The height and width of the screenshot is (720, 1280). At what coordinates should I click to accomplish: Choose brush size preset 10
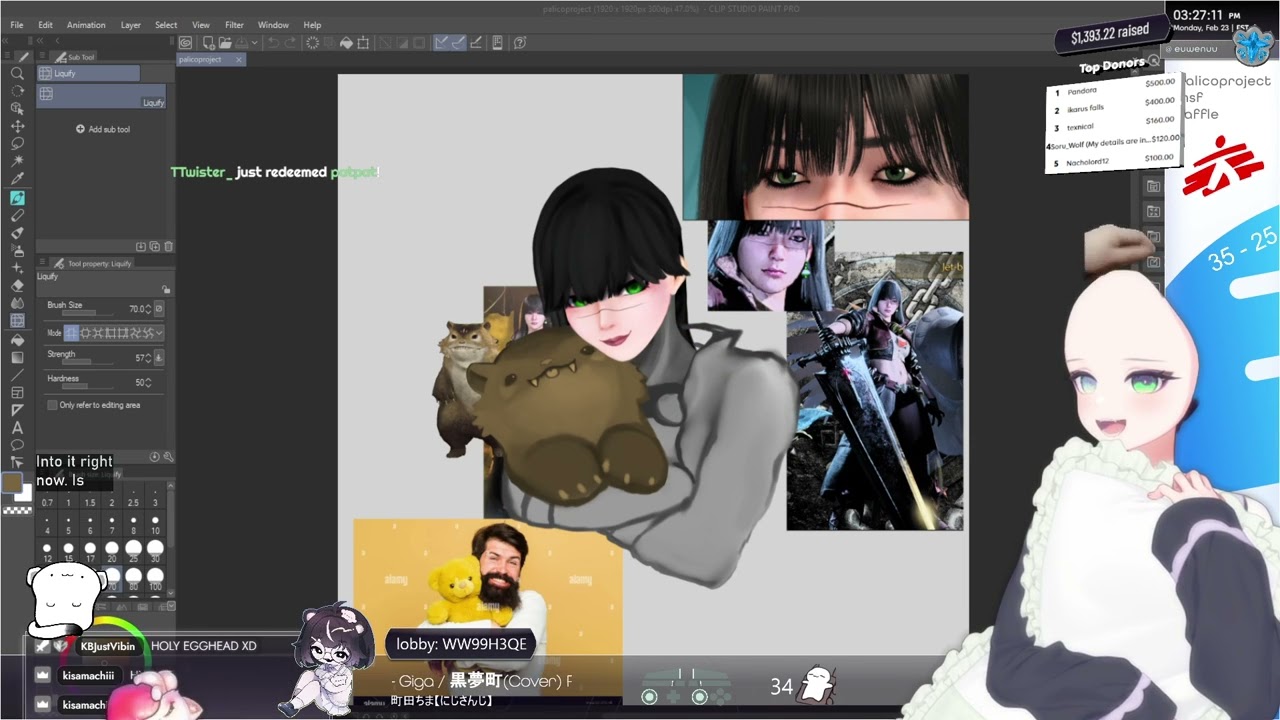(x=155, y=525)
